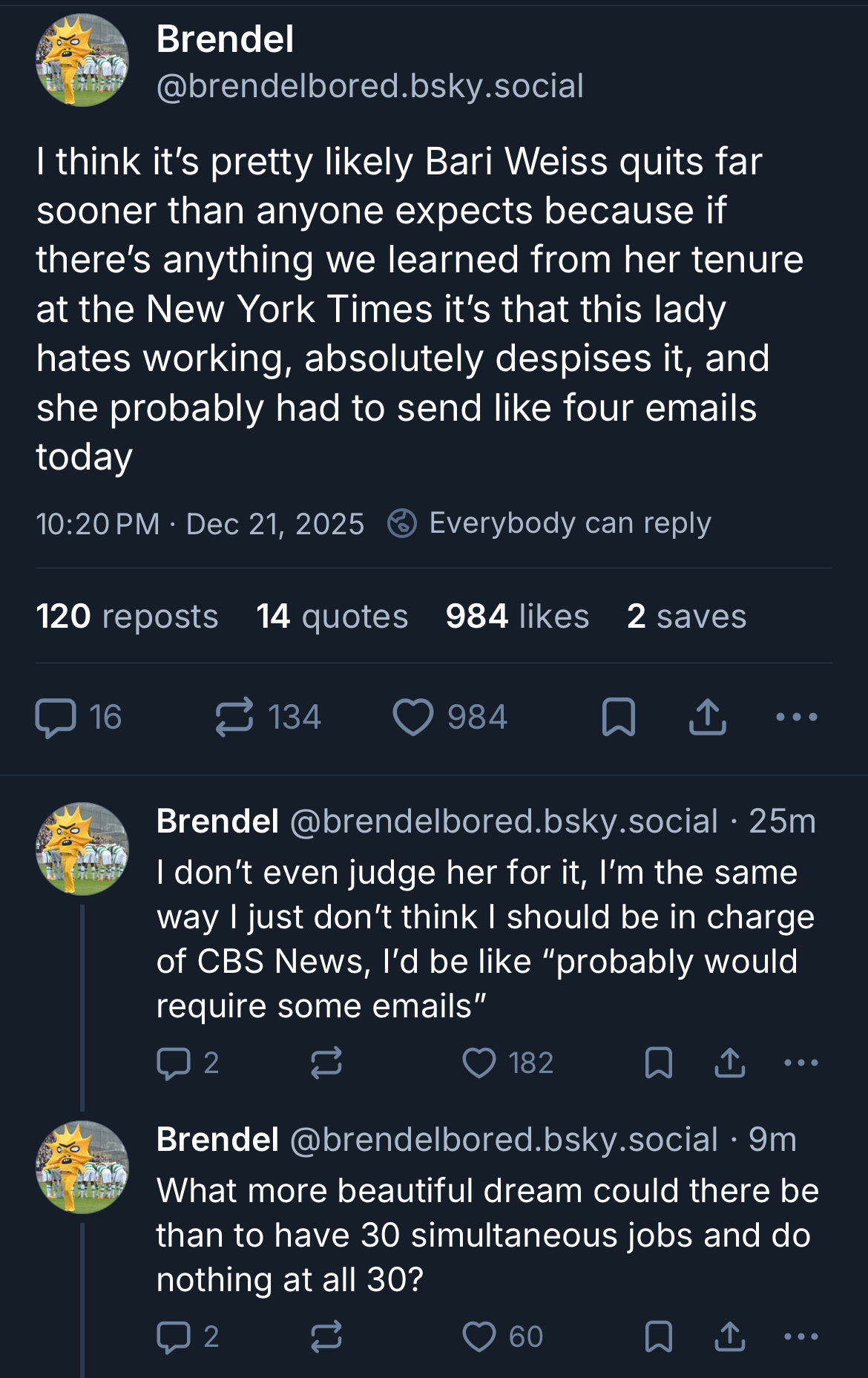Share the main post
Screen dimensions: 868x1378
707,718
